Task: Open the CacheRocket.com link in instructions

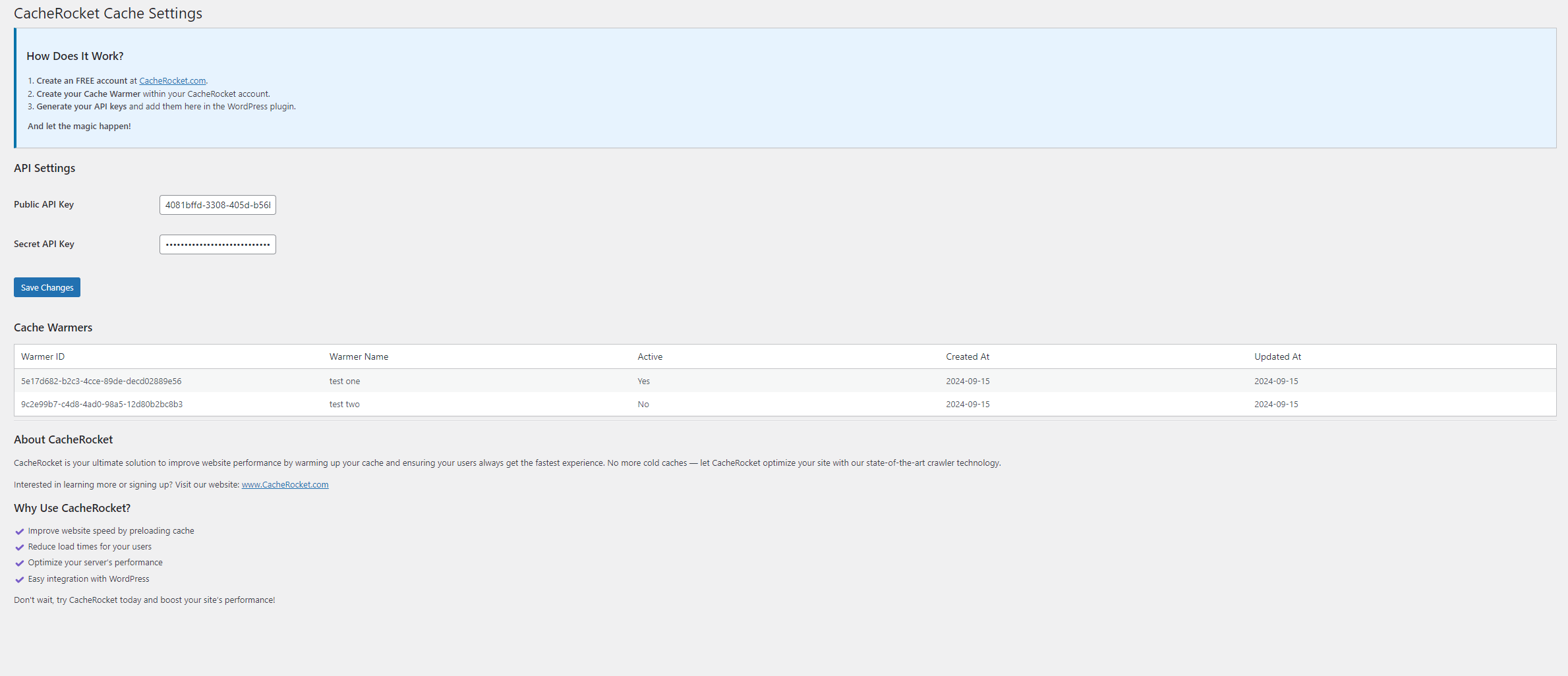Action: pyautogui.click(x=173, y=81)
